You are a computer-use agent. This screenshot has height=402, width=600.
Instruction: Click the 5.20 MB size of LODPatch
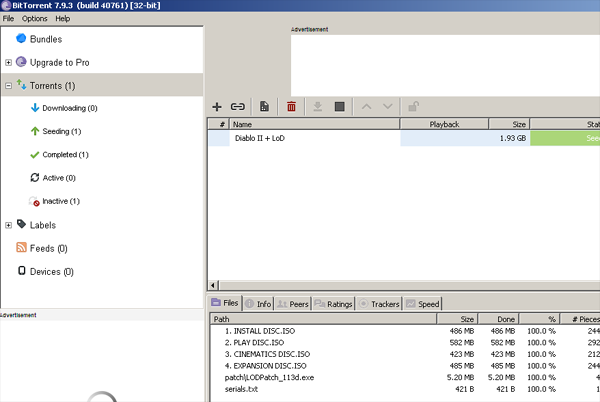tap(460, 378)
